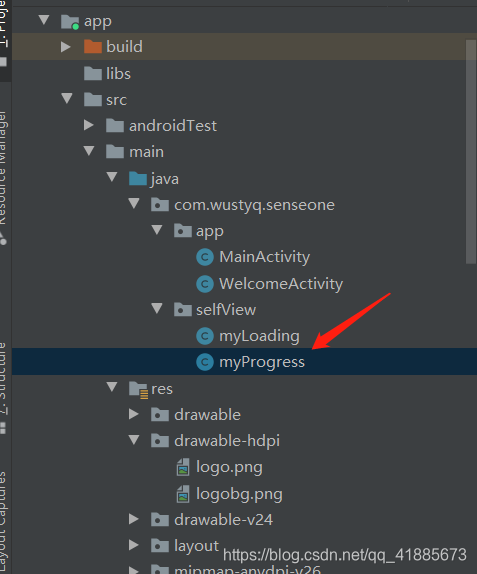Click the app module icon

(70, 22)
